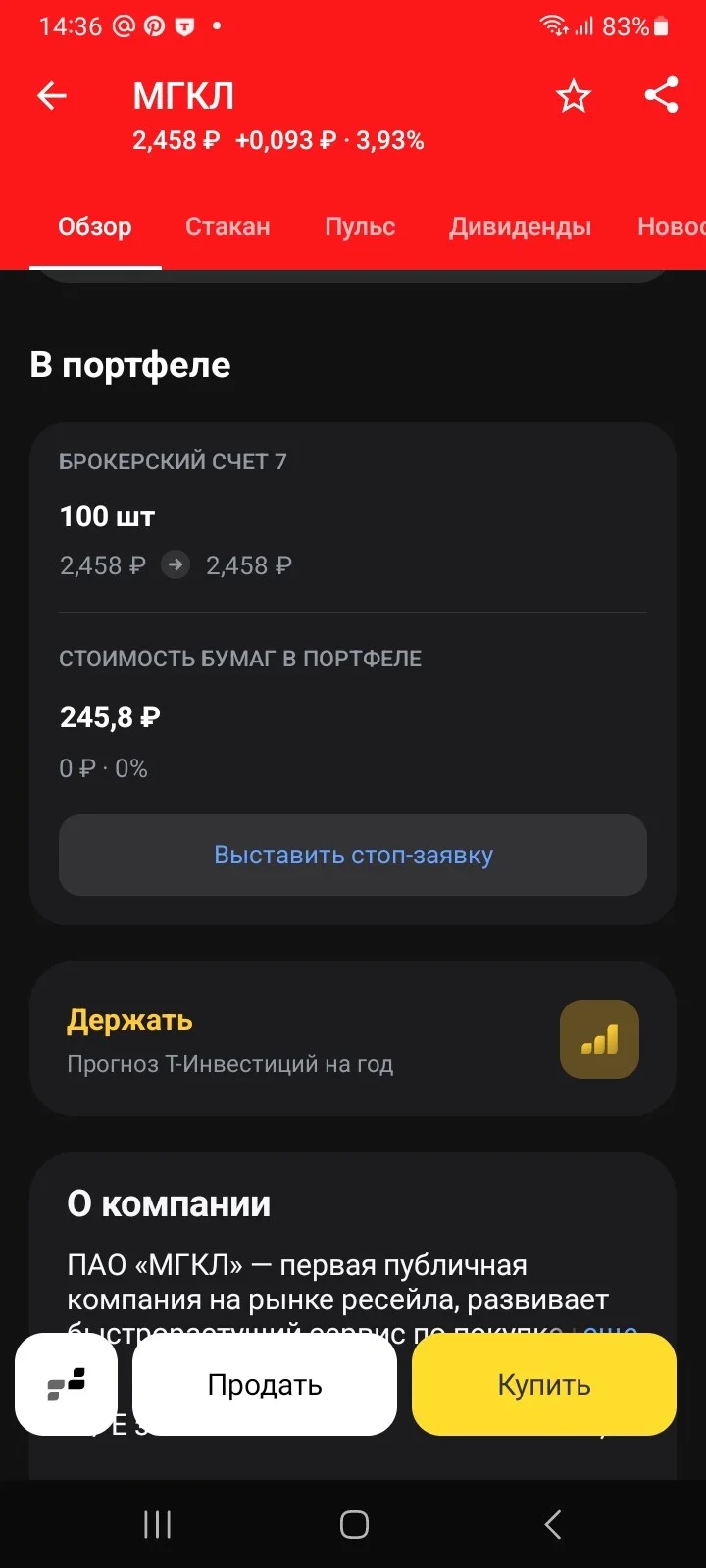Open the yellow forecast bars icon
This screenshot has height=1568, width=706.
click(x=599, y=1039)
